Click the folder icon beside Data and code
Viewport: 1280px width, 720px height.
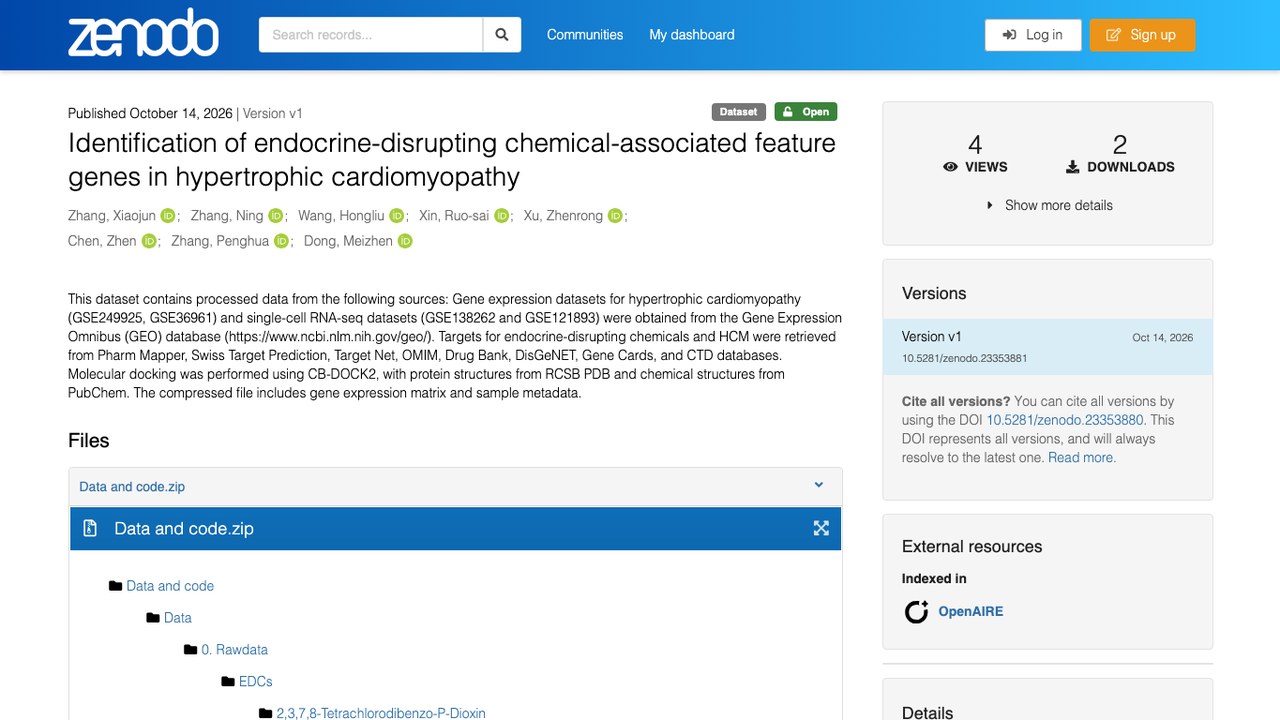tap(115, 586)
